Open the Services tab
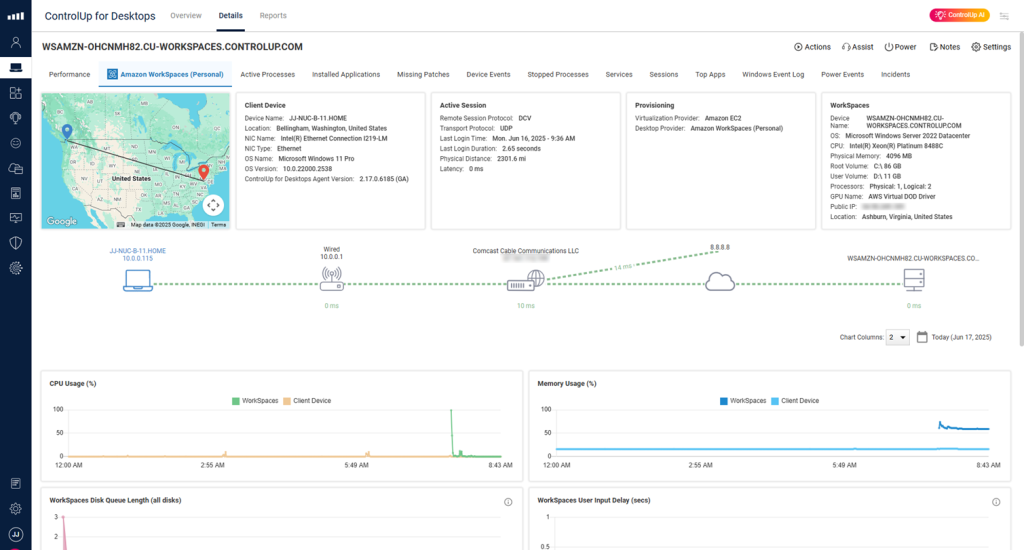This screenshot has width=1024, height=550. pos(619,74)
